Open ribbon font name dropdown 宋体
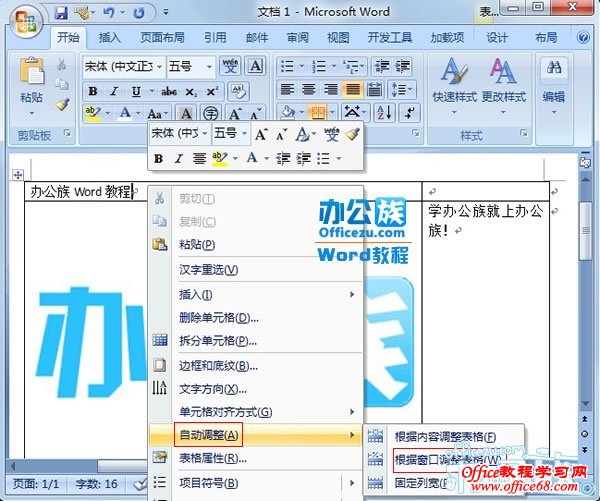The height and width of the screenshot is (501, 600). point(160,67)
